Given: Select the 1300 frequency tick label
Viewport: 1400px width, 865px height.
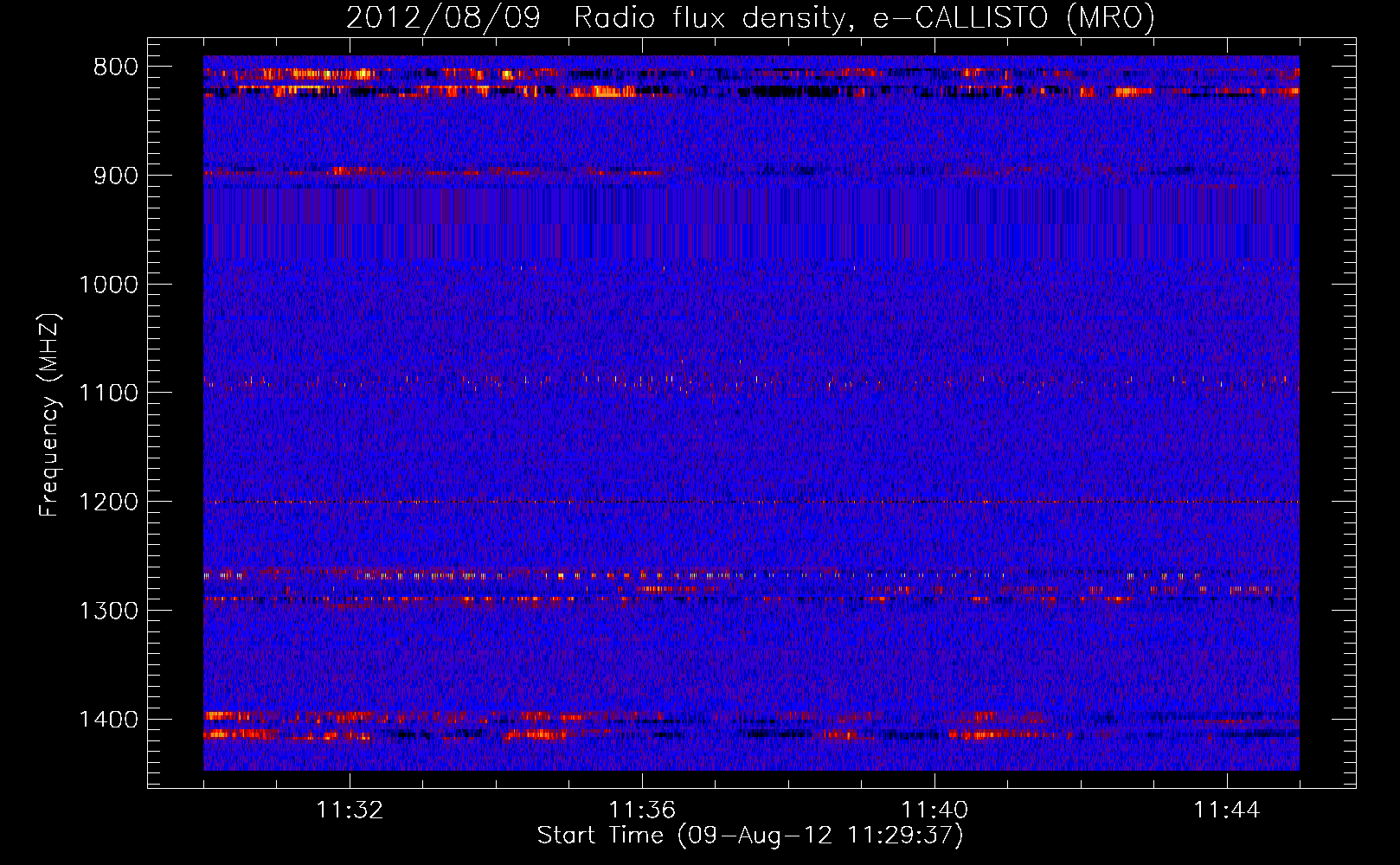Looking at the screenshot, I should click(x=109, y=611).
